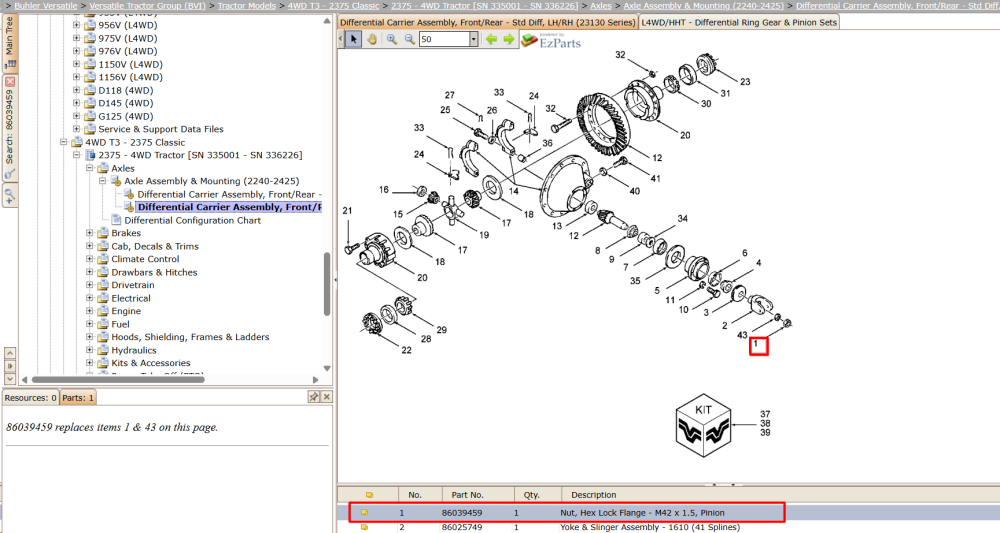The height and width of the screenshot is (533, 1000).
Task: Zoom out of the diagram
Action: 409,40
